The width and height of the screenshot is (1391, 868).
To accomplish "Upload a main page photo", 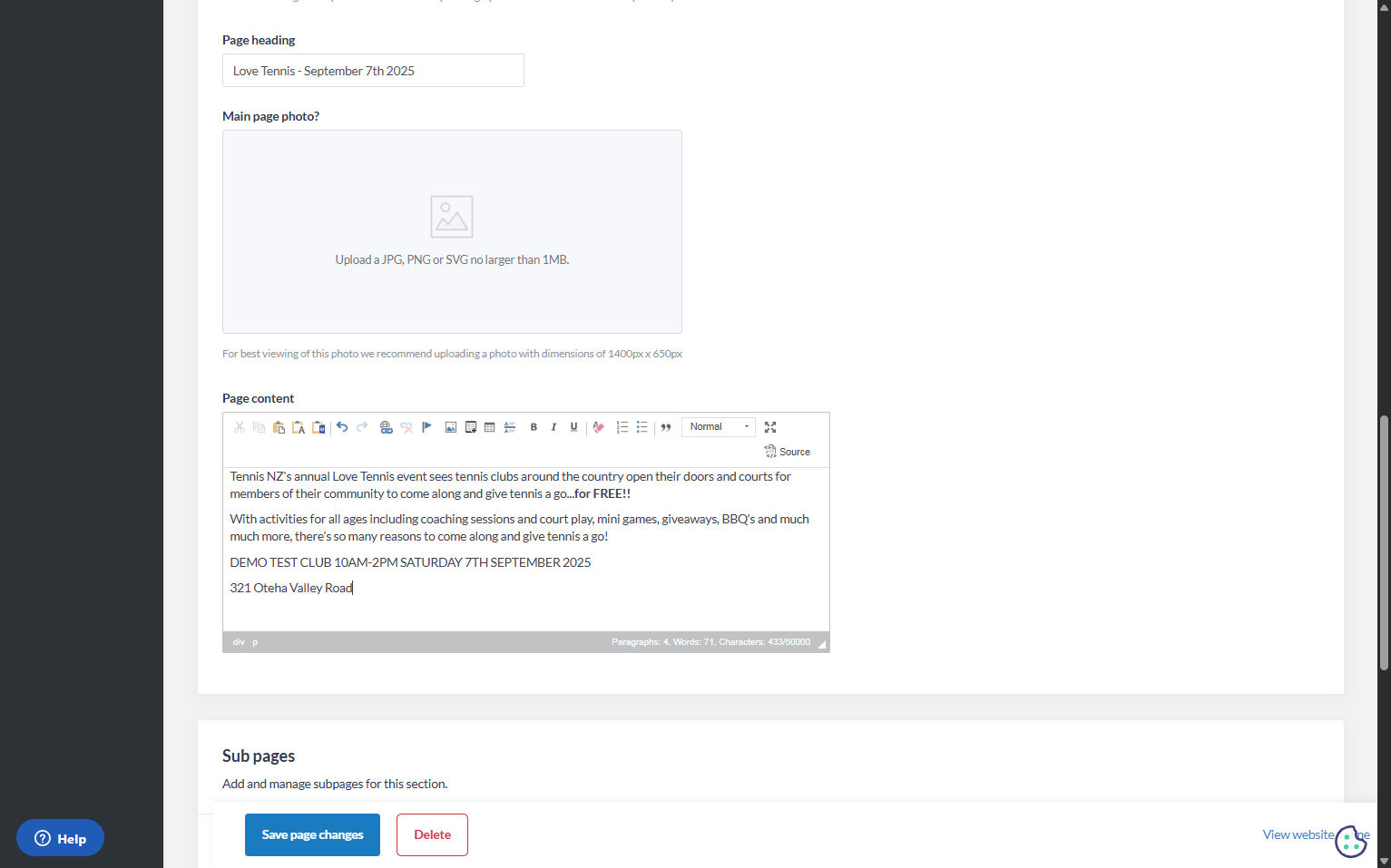I will coord(452,231).
